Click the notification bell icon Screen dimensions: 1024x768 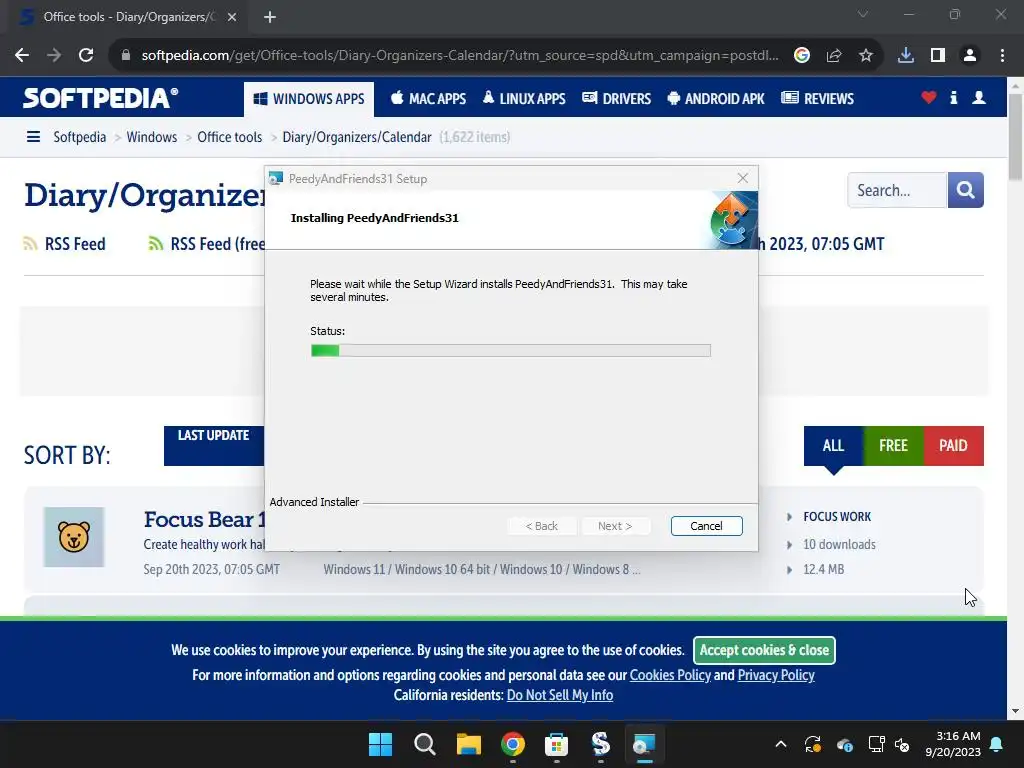point(996,744)
